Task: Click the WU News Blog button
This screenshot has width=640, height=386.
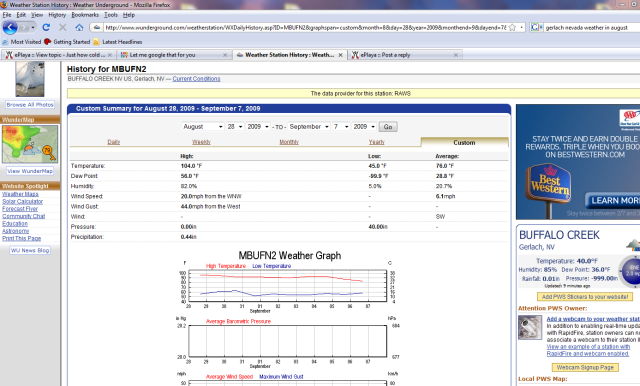Action: coord(30,250)
